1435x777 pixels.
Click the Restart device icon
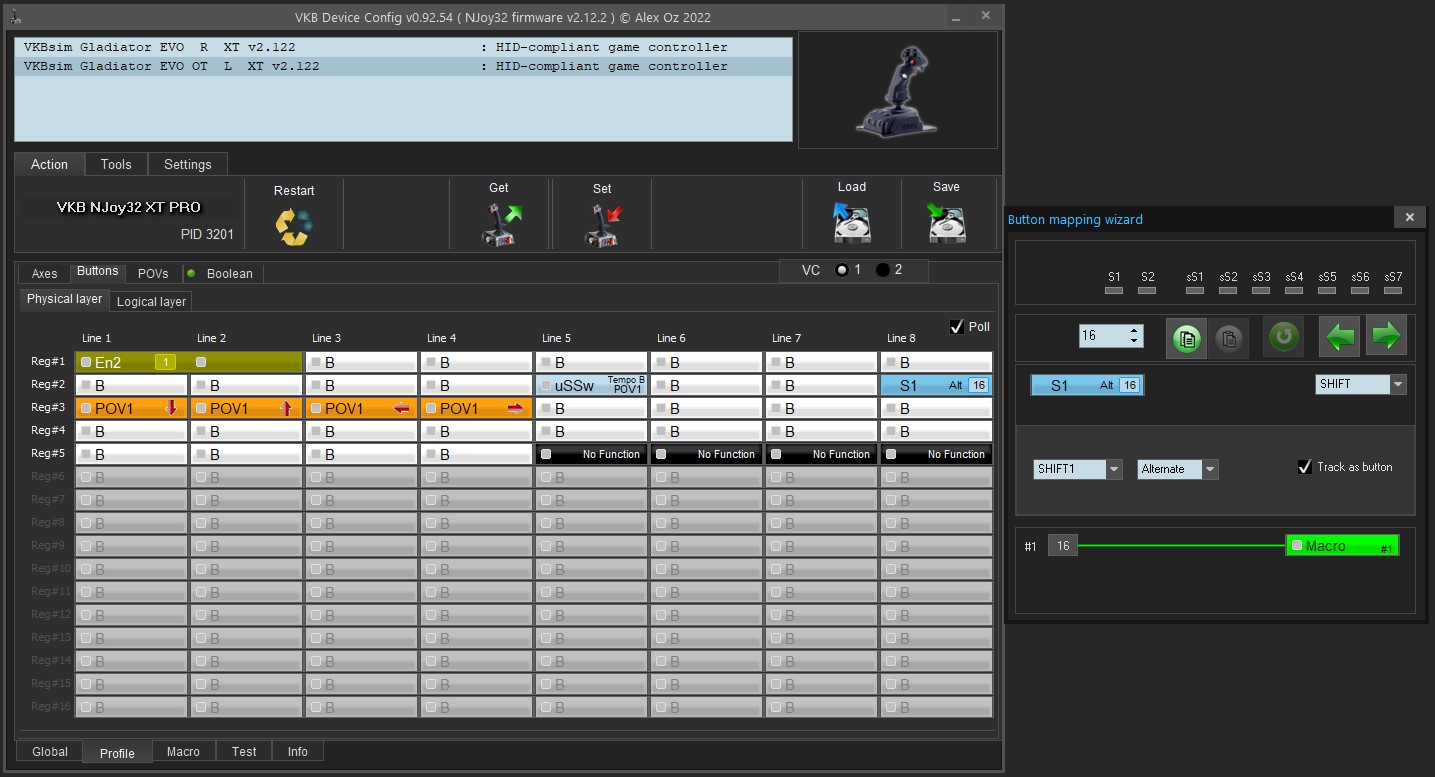[294, 227]
